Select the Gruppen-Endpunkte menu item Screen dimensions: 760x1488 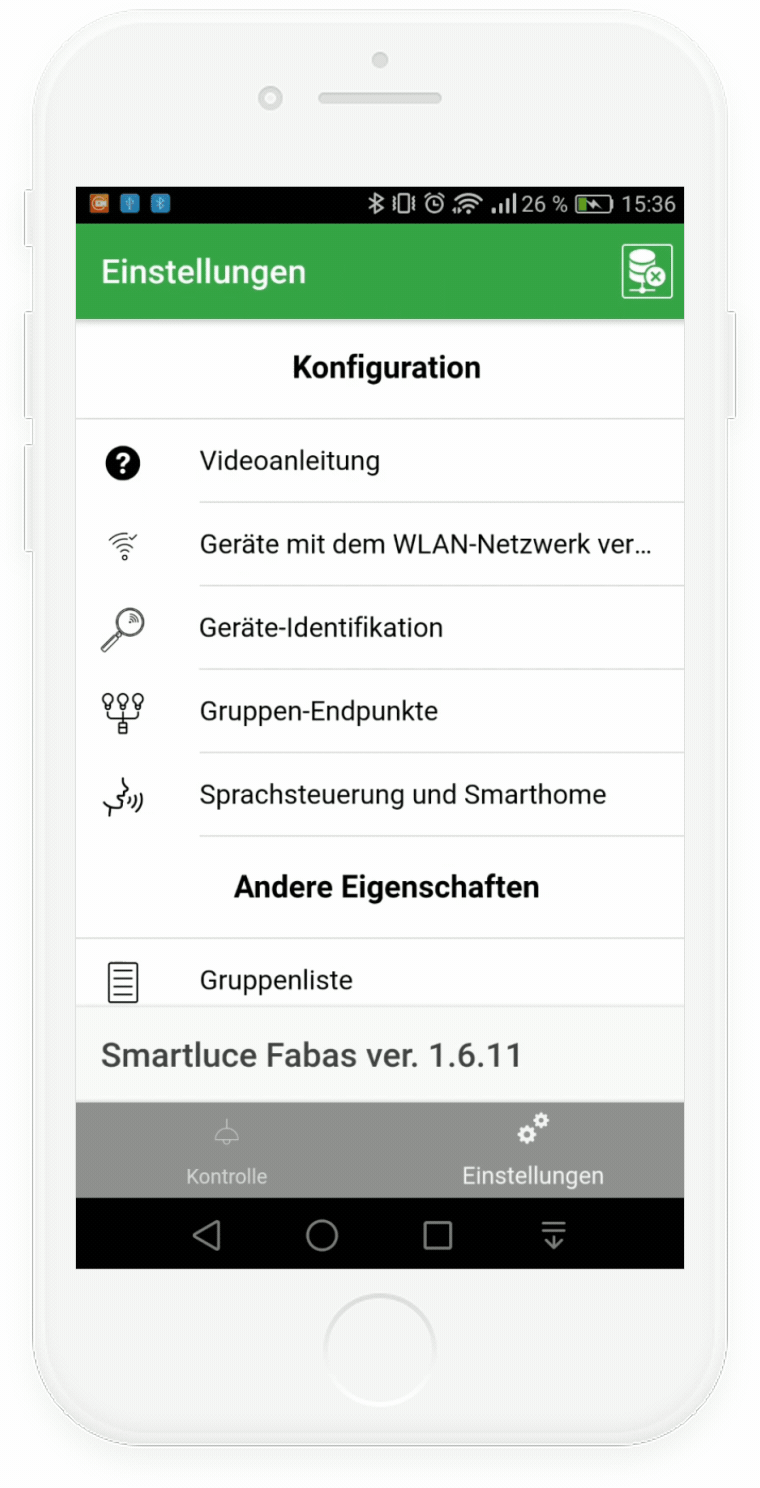[x=380, y=712]
